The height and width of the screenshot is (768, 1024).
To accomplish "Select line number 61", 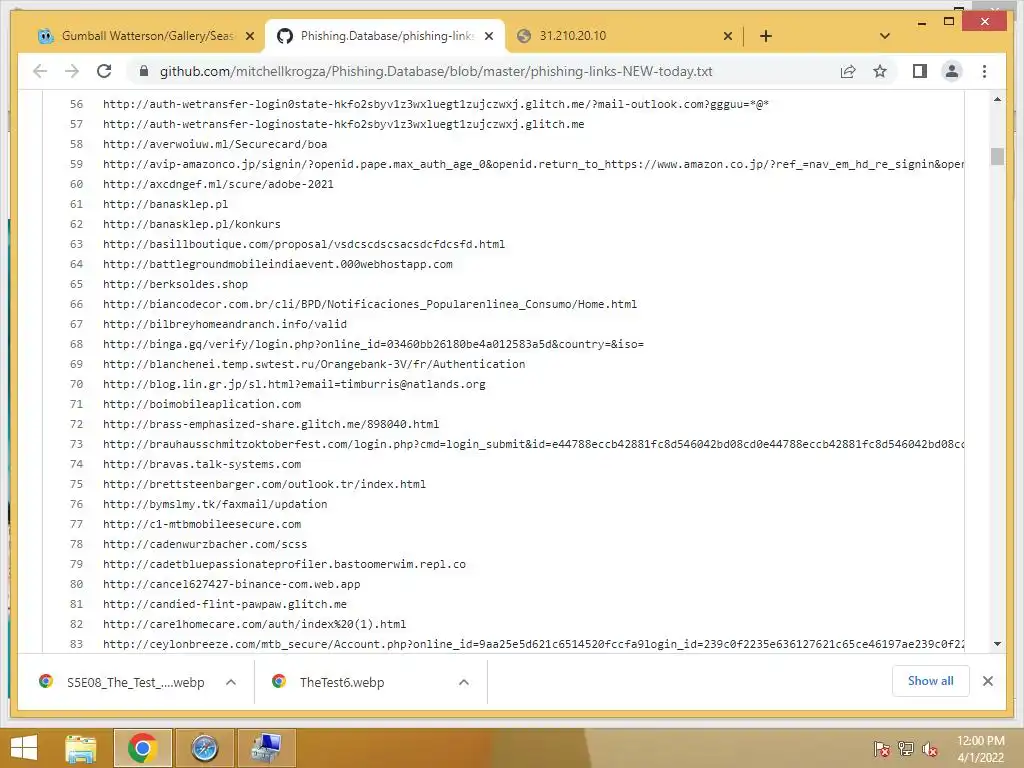I will (x=76, y=204).
